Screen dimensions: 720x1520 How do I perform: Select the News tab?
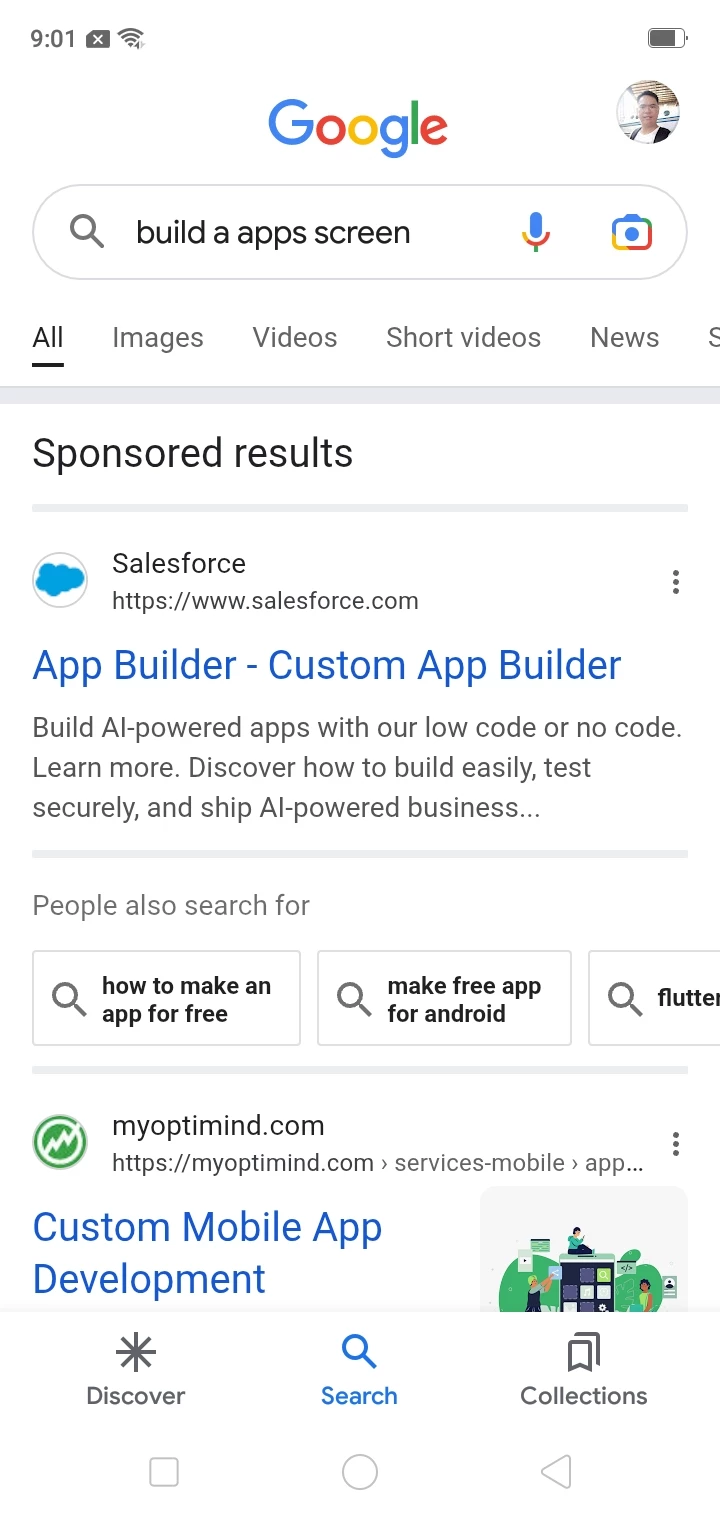pos(624,338)
